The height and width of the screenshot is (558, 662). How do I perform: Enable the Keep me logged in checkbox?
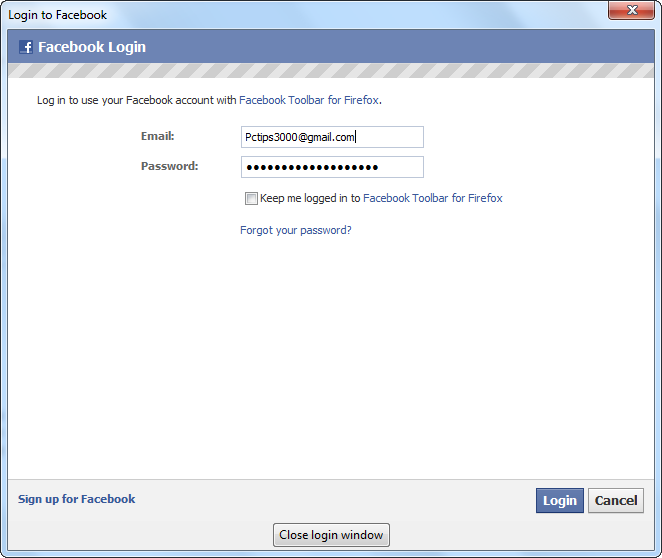click(251, 198)
